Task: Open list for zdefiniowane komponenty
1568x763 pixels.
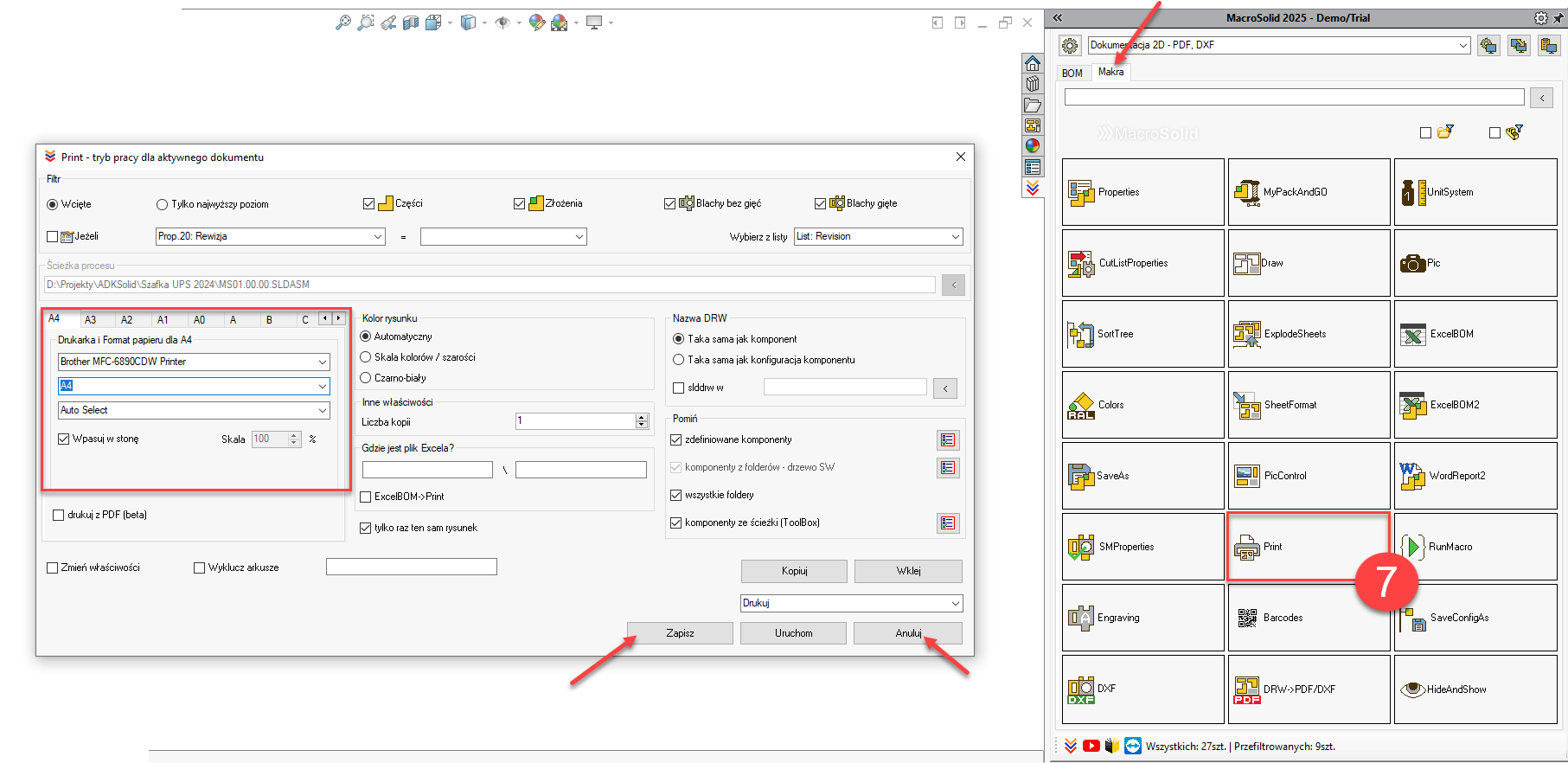Action: [948, 440]
